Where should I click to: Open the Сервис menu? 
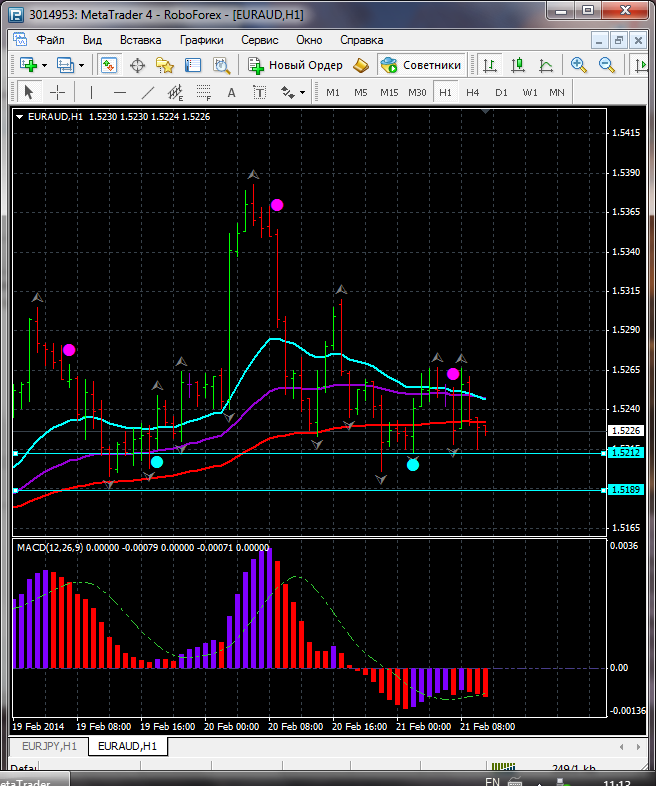click(260, 40)
